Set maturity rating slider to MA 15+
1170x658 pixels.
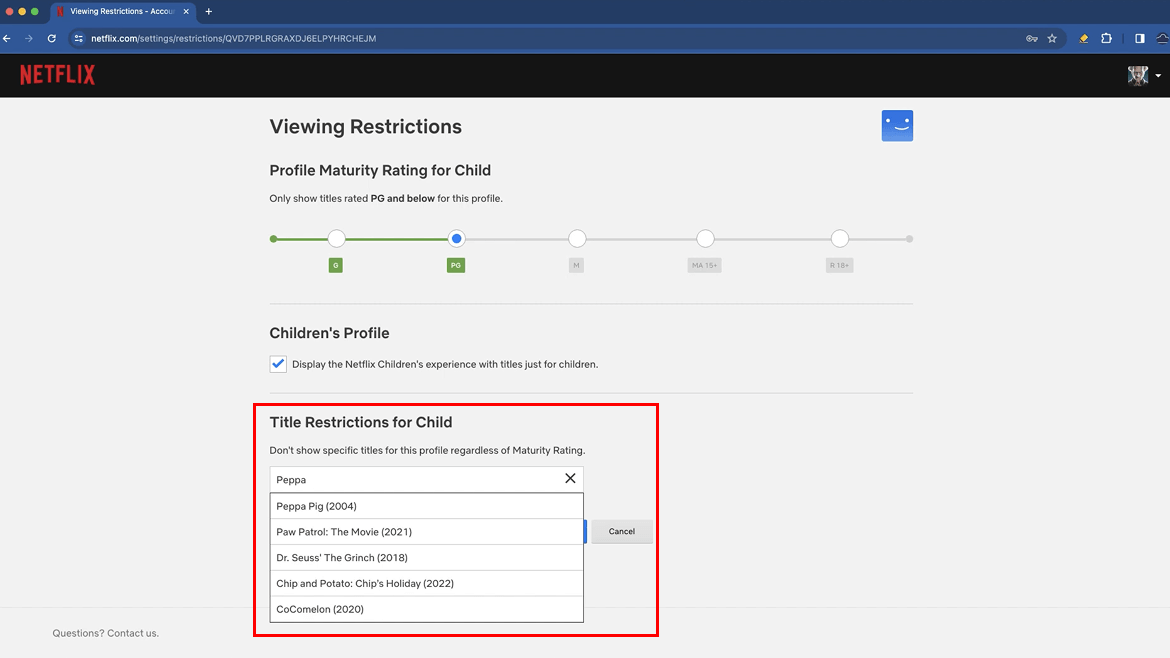(705, 238)
